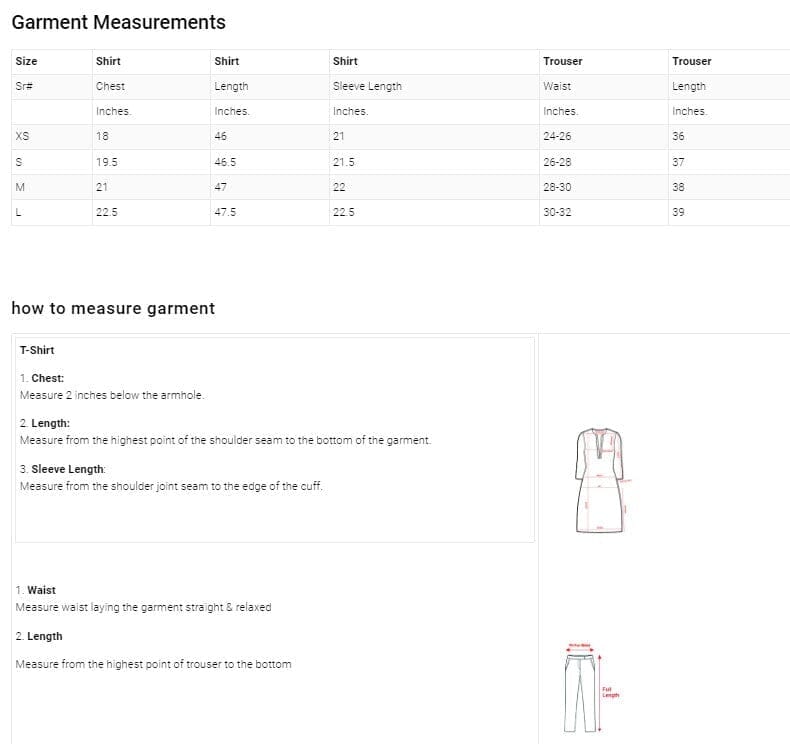Click the kurta shirt measurement diagram

coord(599,481)
